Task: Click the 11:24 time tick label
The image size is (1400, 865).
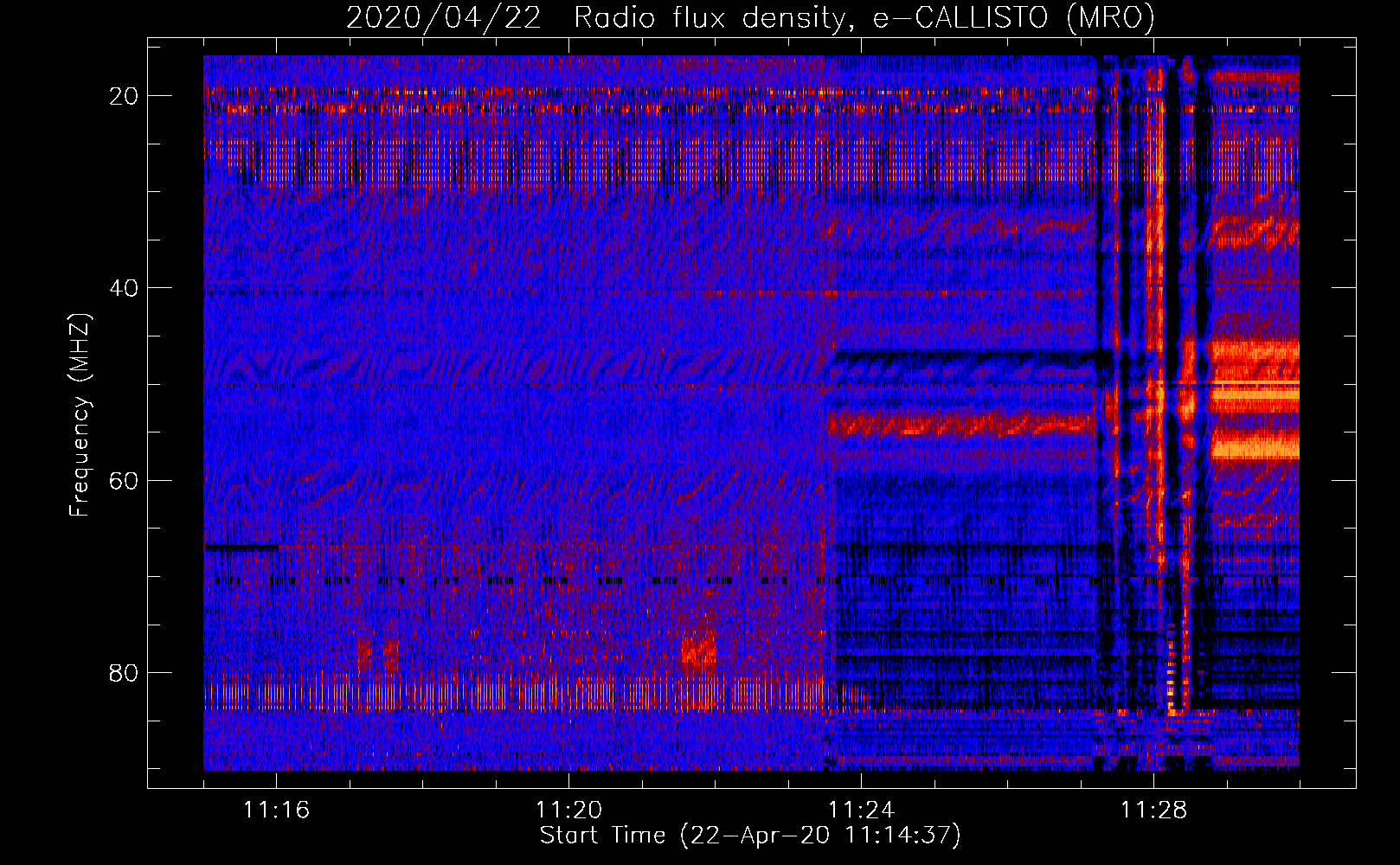Action: pyautogui.click(x=861, y=810)
